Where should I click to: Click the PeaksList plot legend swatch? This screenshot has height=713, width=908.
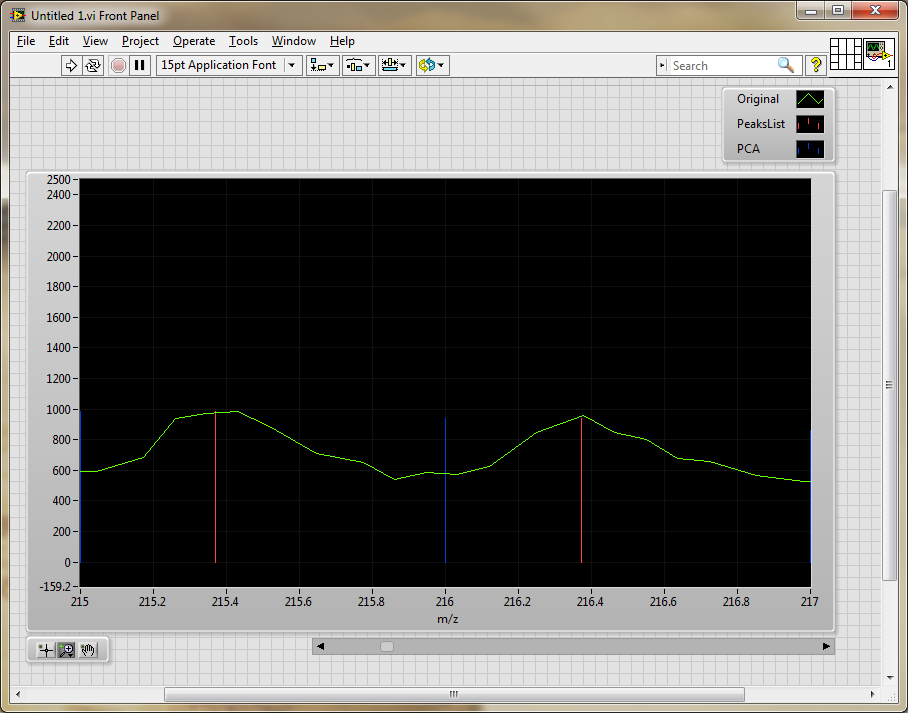point(809,125)
